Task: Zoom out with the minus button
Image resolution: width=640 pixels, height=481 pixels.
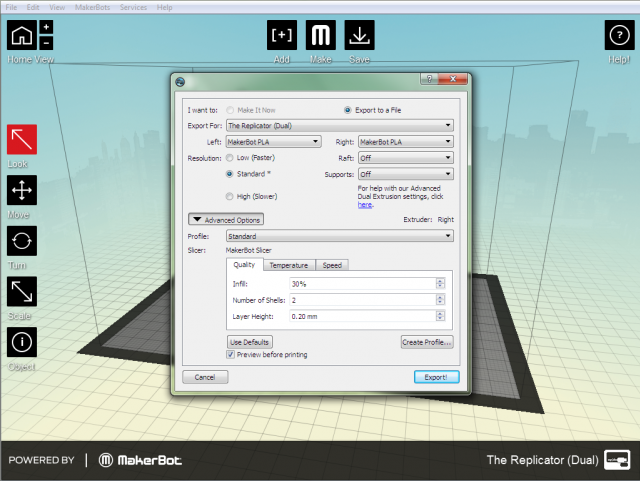Action: pyautogui.click(x=46, y=42)
